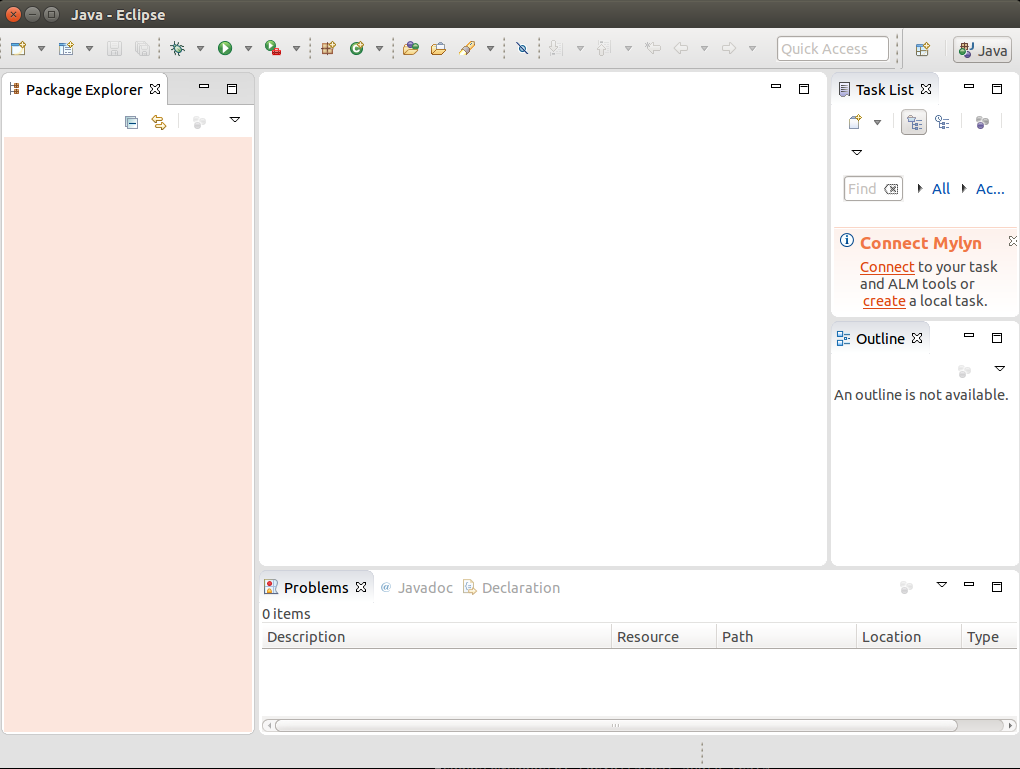1020x769 pixels.
Task: Switch to the Java perspective button
Action: pos(982,50)
